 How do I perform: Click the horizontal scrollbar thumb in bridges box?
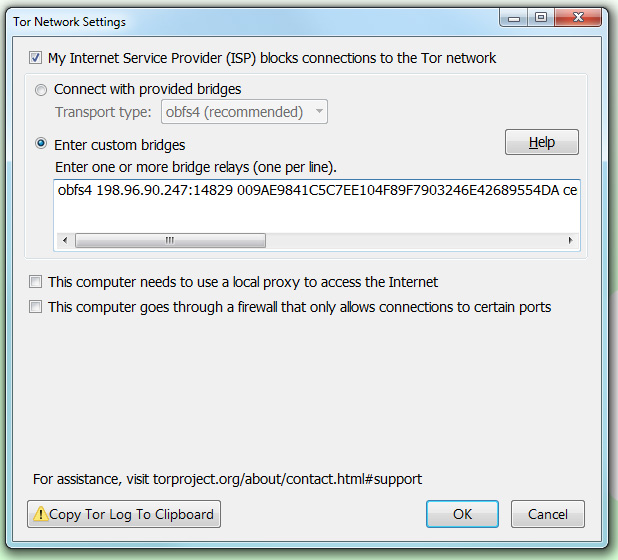[x=170, y=240]
